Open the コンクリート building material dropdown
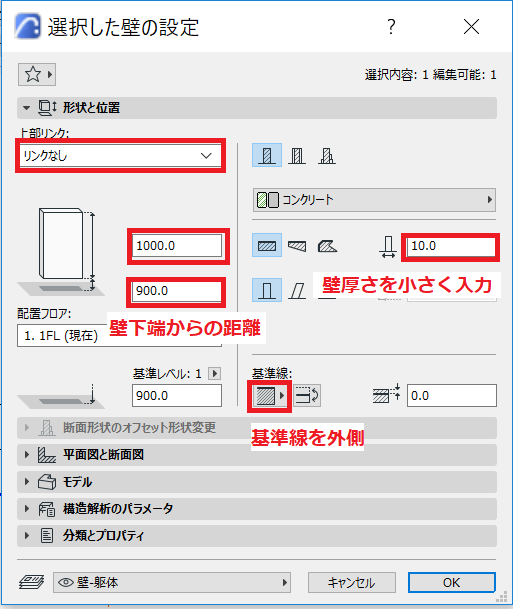The image size is (513, 609). pyautogui.click(x=374, y=200)
